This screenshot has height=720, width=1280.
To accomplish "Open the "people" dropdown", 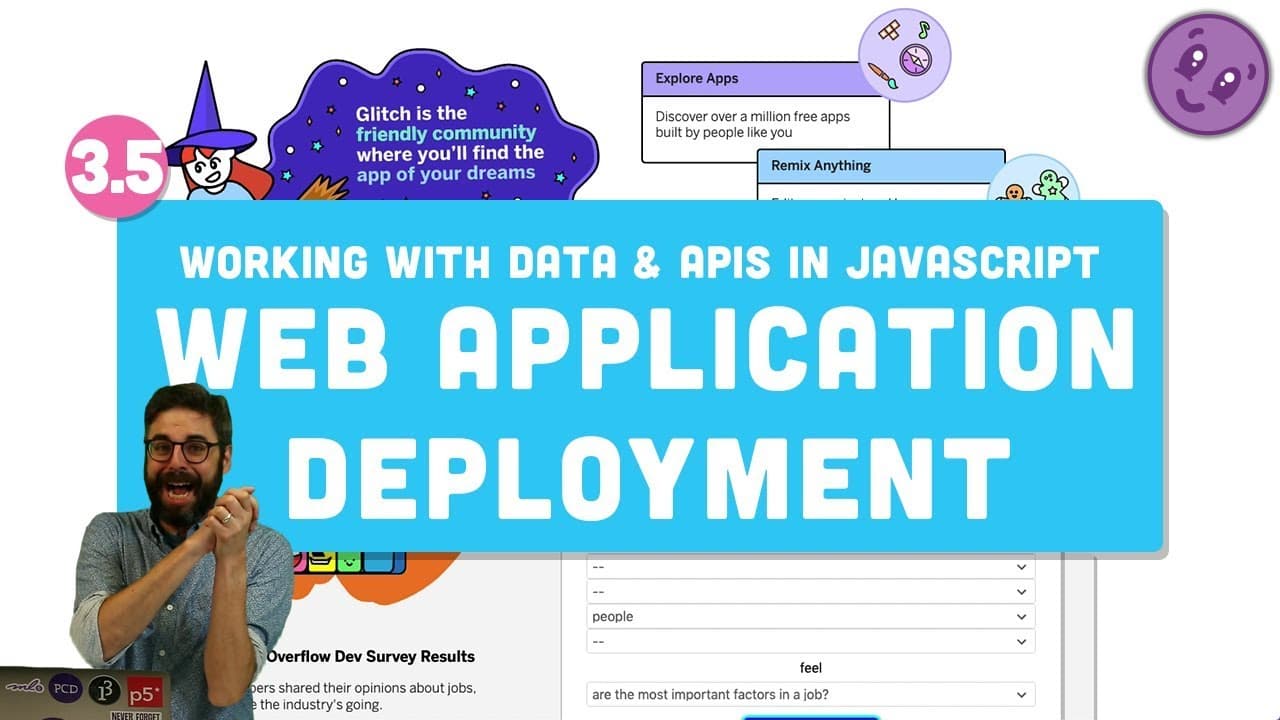I will [x=810, y=617].
